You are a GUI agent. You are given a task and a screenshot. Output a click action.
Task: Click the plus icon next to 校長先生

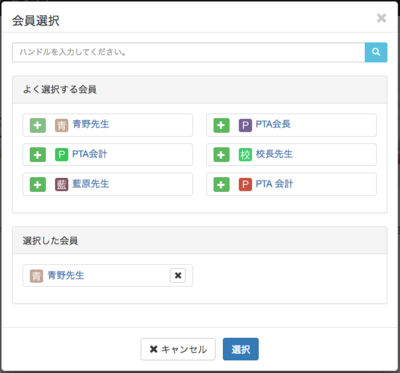[221, 155]
